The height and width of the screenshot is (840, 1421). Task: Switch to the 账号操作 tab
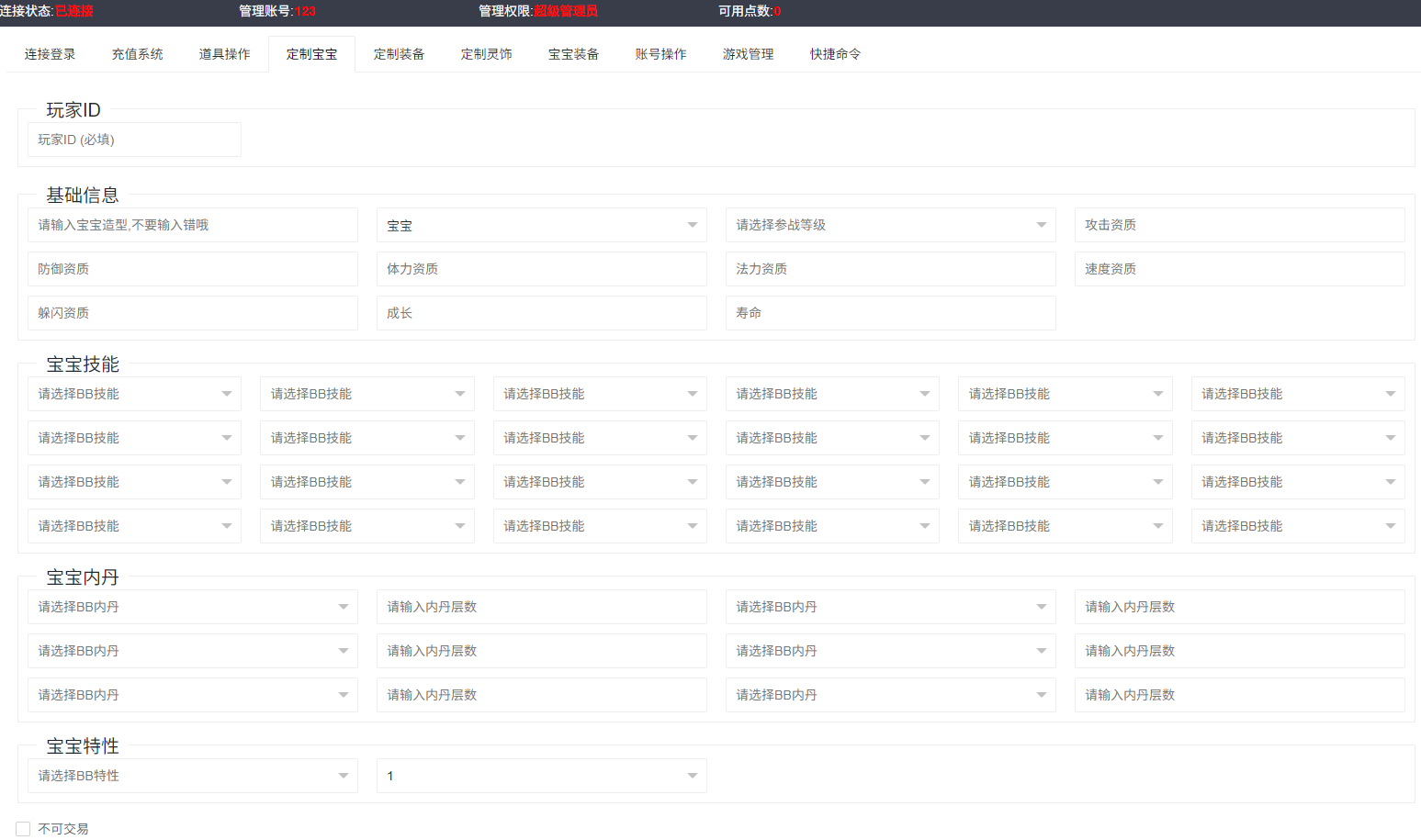coord(660,54)
